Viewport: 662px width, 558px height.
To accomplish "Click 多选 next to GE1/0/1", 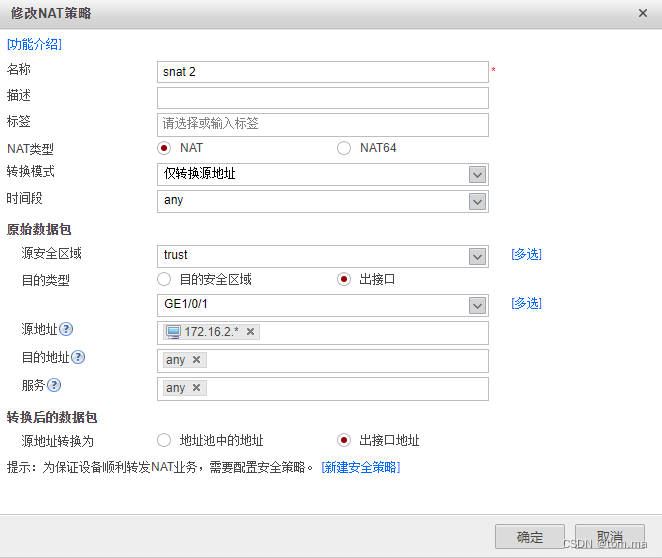I will (526, 303).
